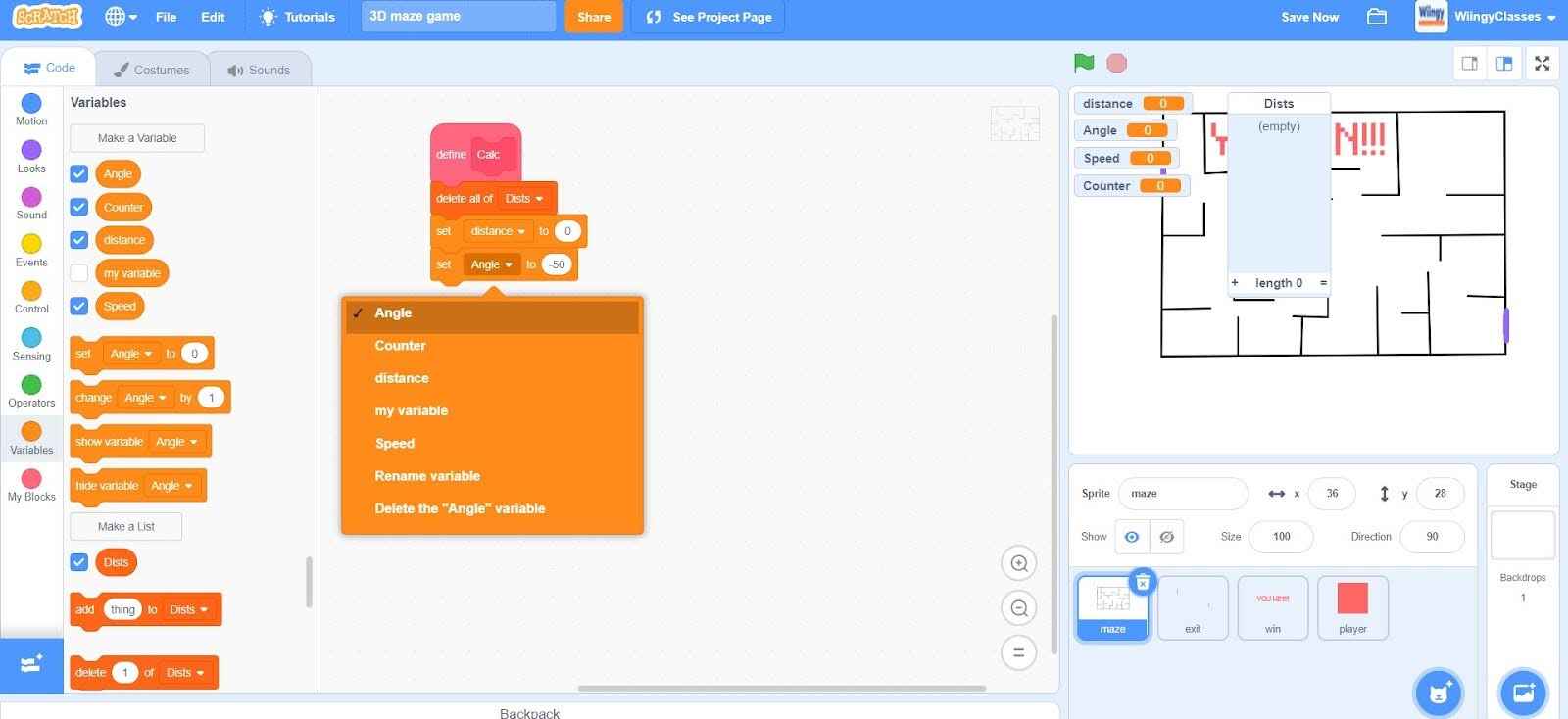The height and width of the screenshot is (719, 1568).
Task: Click Make a List button
Action: (125, 527)
